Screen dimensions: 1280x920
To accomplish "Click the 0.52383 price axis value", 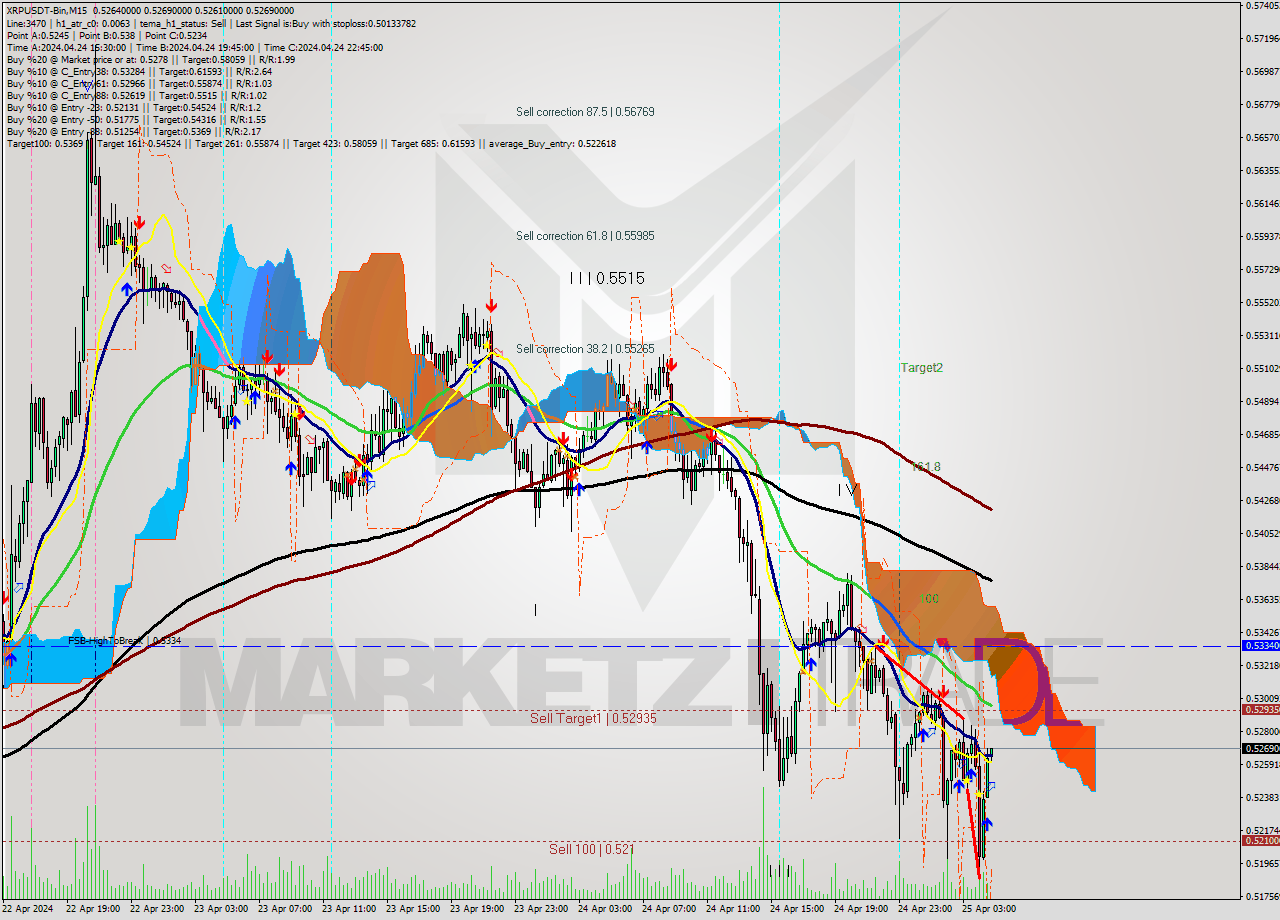I will (1262, 797).
